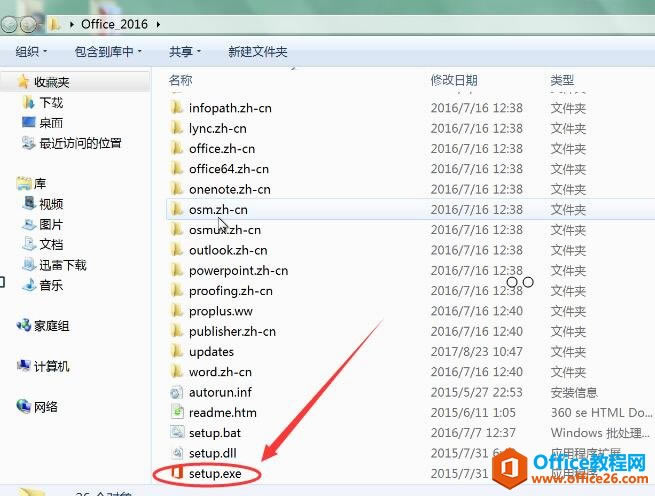The image size is (655, 496).
Task: Click the word.zh-cn folder icon
Action: pyautogui.click(x=177, y=372)
